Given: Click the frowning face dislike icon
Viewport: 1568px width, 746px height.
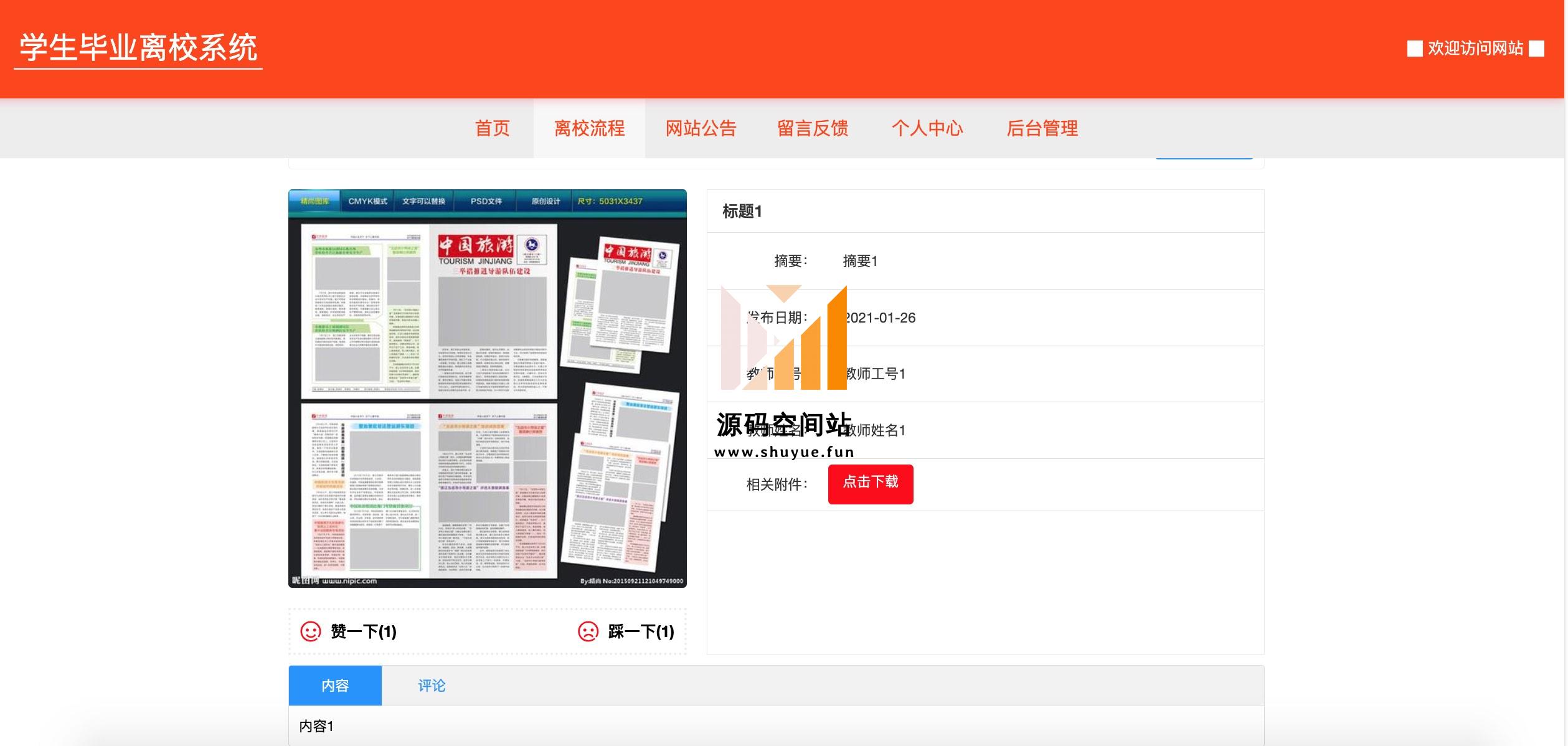Looking at the screenshot, I should point(588,631).
